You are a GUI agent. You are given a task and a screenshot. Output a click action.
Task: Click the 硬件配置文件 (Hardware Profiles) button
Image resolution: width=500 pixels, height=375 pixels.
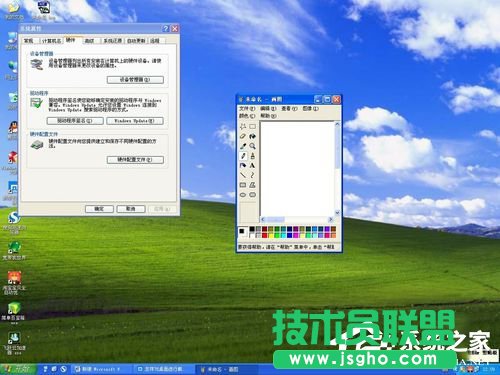point(135,160)
